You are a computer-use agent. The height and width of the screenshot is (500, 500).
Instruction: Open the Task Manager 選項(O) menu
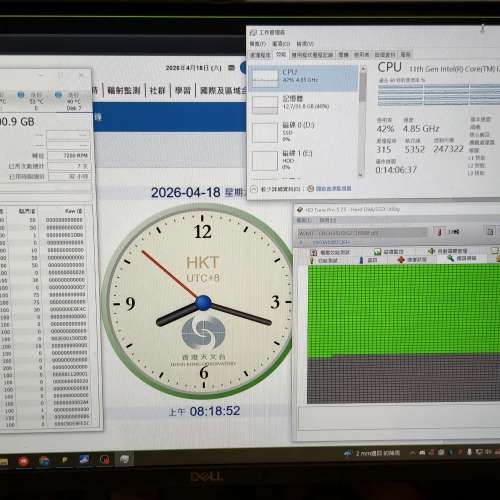[x=281, y=44]
